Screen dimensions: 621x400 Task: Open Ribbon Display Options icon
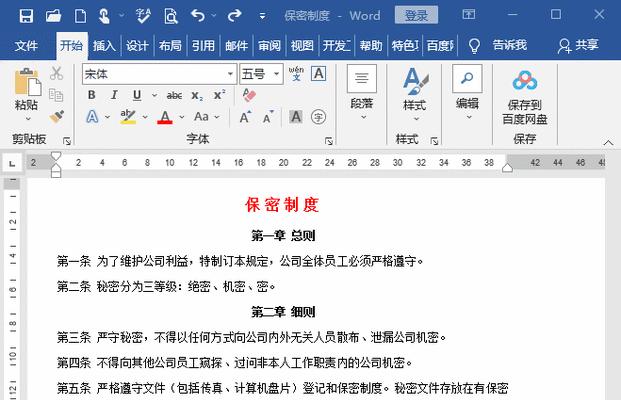tap(469, 15)
